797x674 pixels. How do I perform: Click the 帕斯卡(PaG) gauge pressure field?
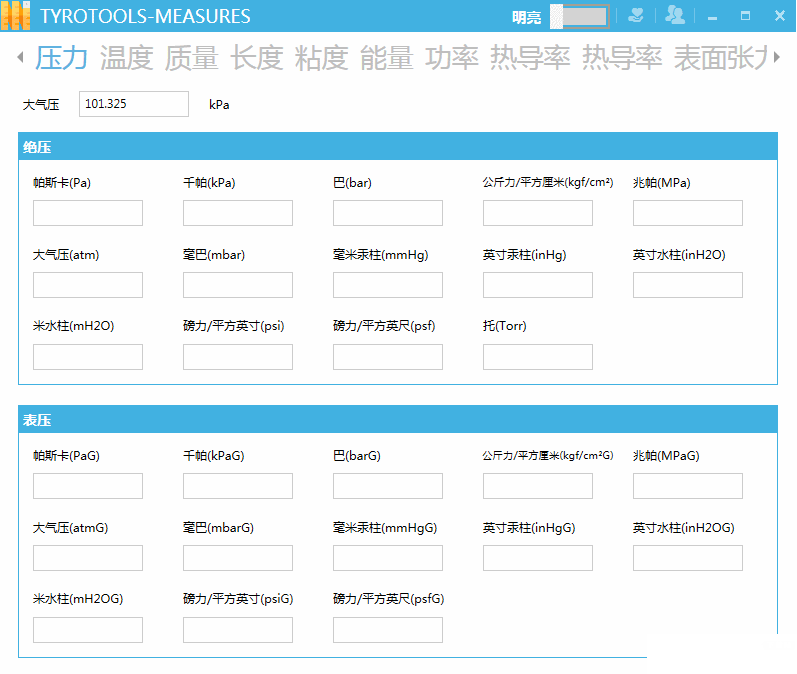88,486
